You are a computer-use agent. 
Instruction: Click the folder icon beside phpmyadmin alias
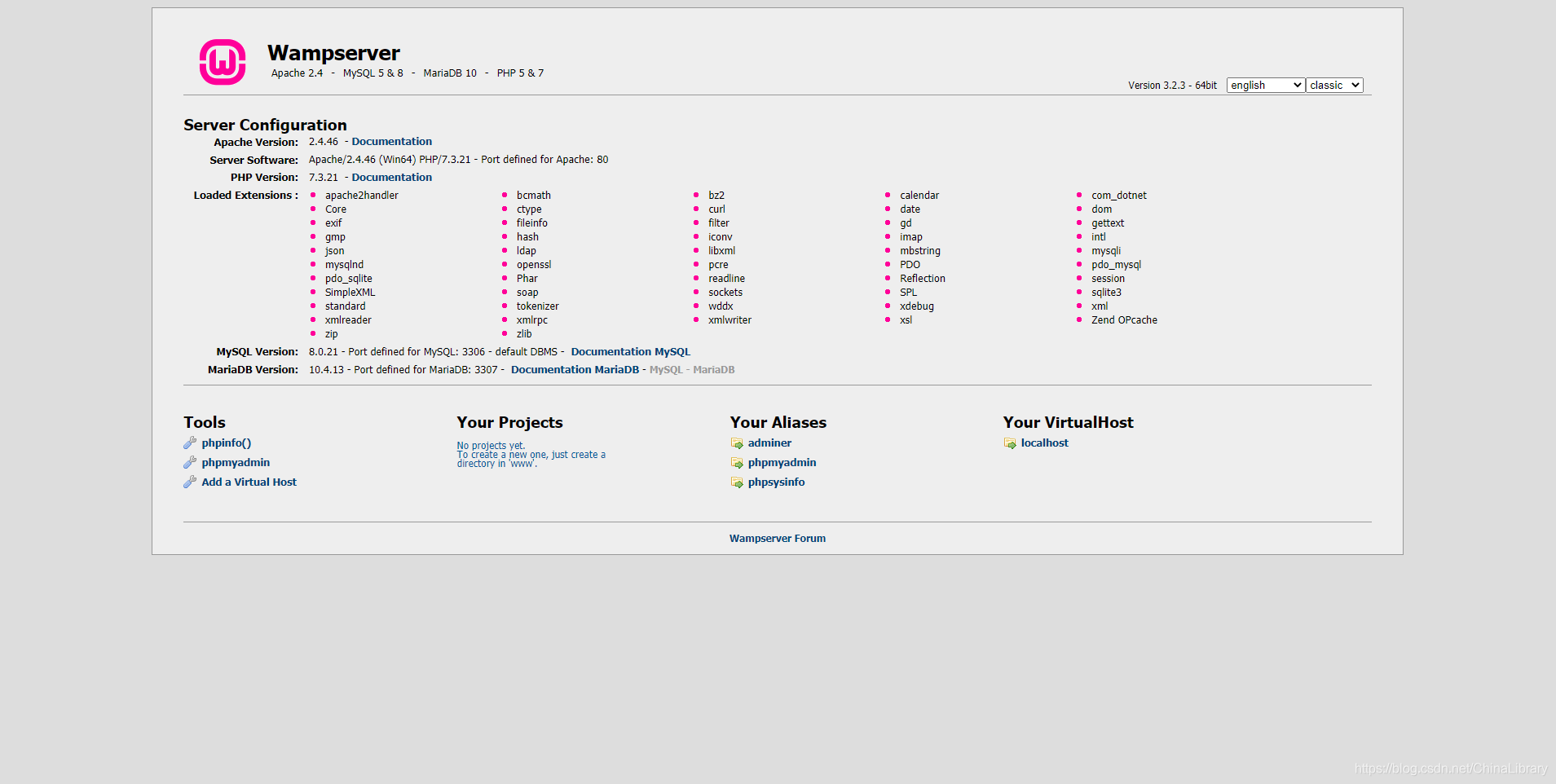[737, 463]
